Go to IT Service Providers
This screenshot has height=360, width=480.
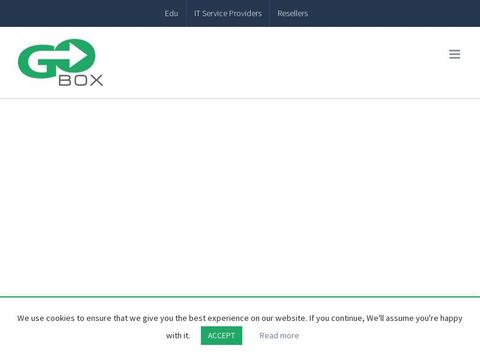[x=228, y=13]
